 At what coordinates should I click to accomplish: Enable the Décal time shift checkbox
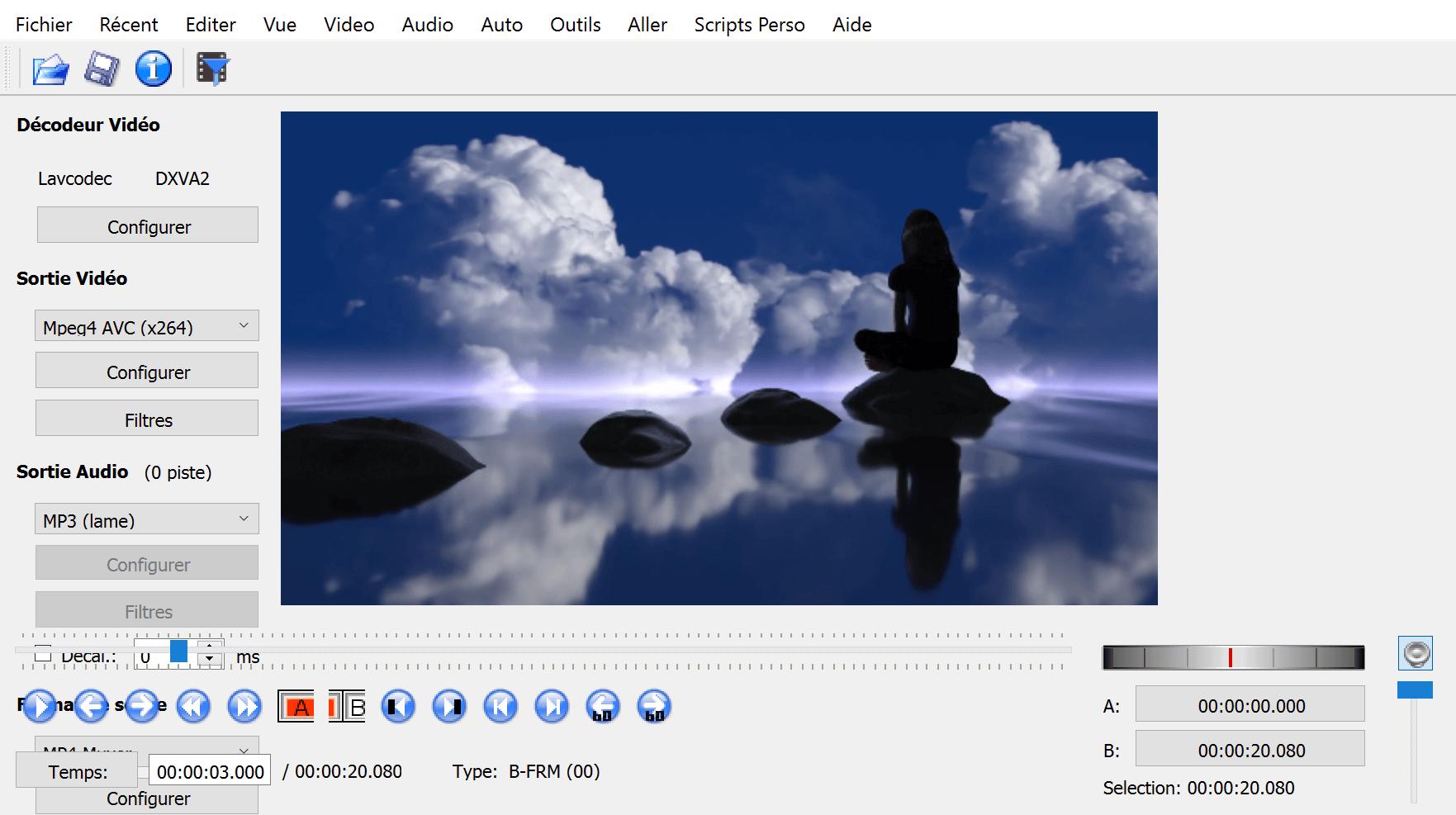tap(43, 655)
